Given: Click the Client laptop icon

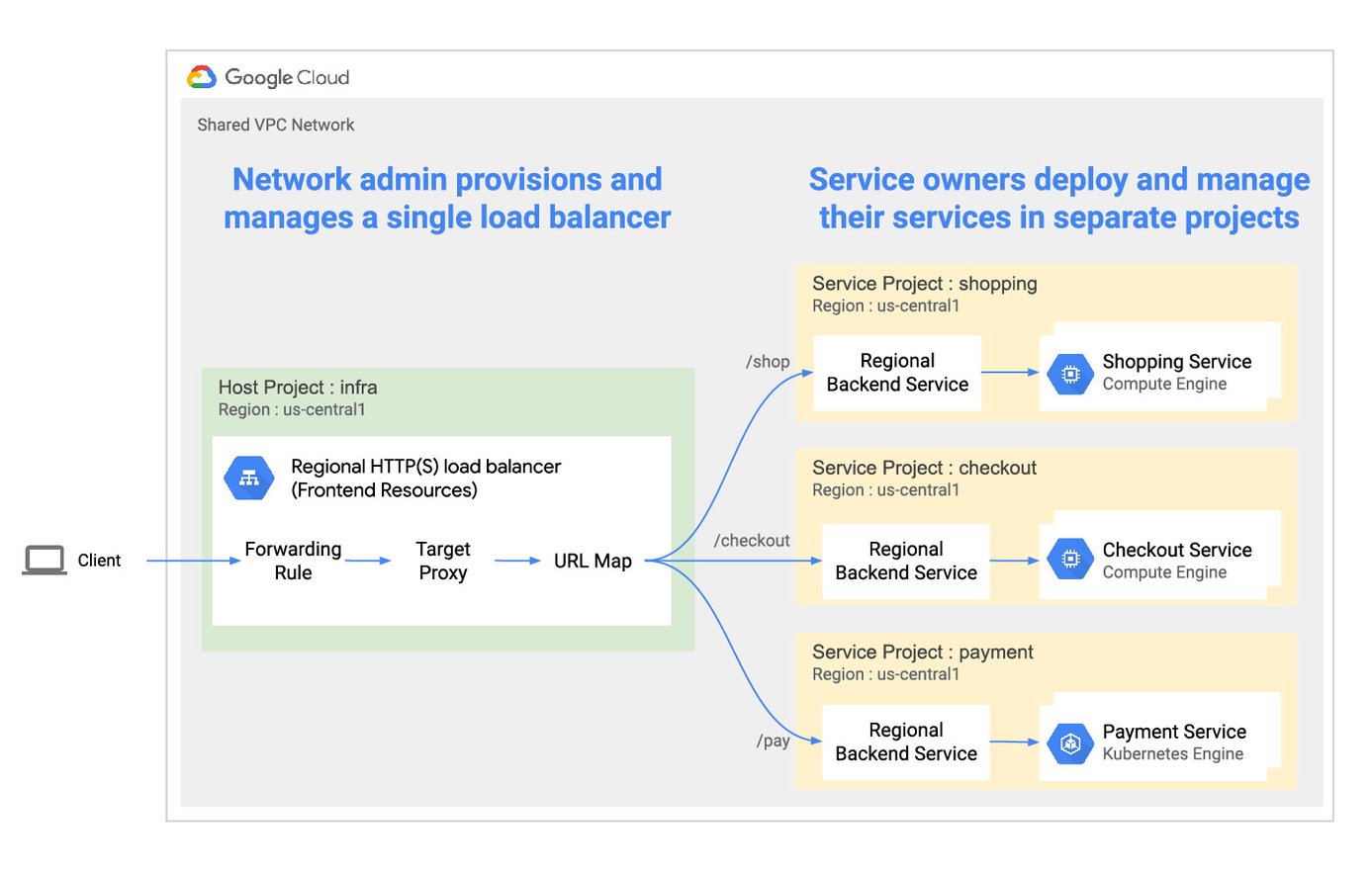Looking at the screenshot, I should 45,559.
